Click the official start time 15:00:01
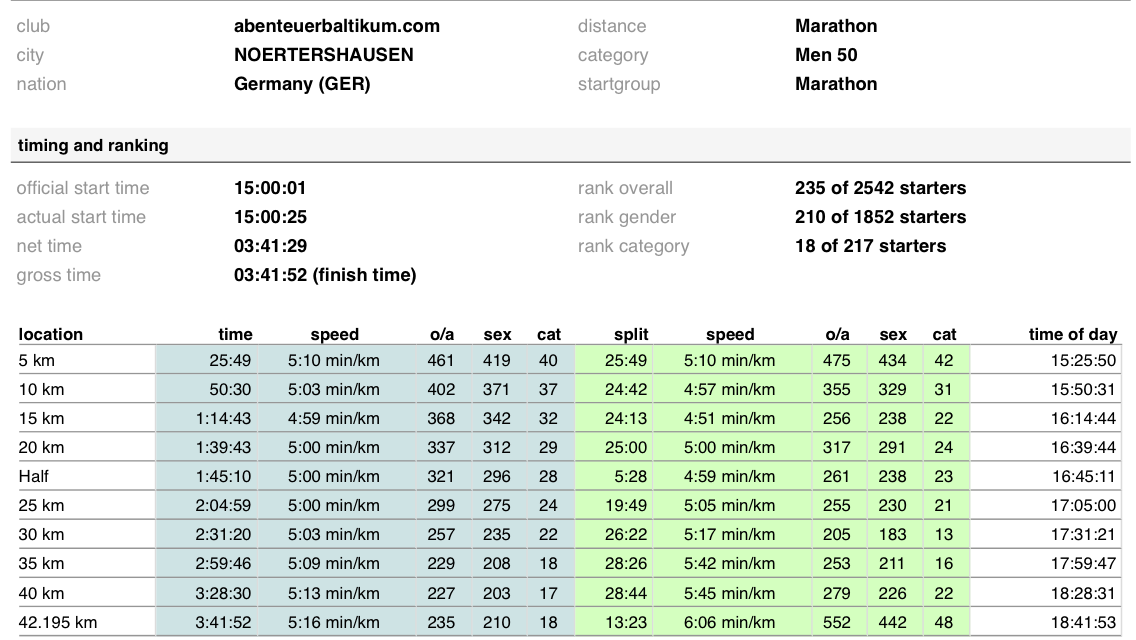Viewport: 1136px width, 640px height. (270, 188)
